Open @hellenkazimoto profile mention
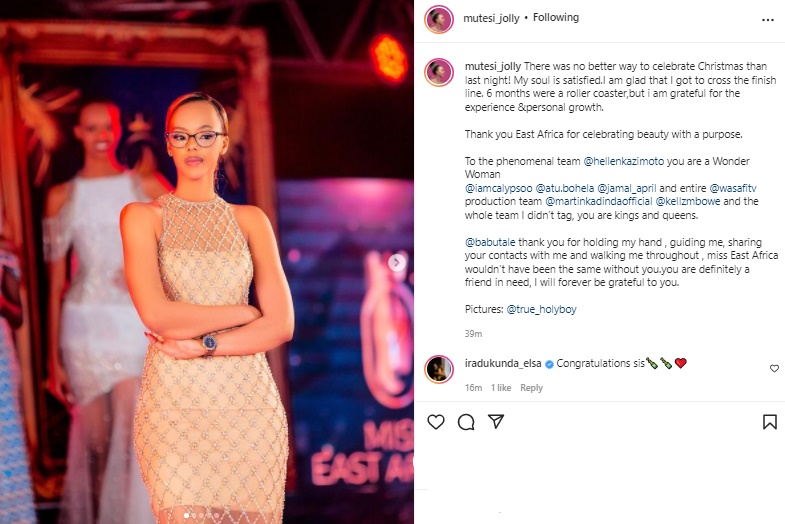 [624, 161]
